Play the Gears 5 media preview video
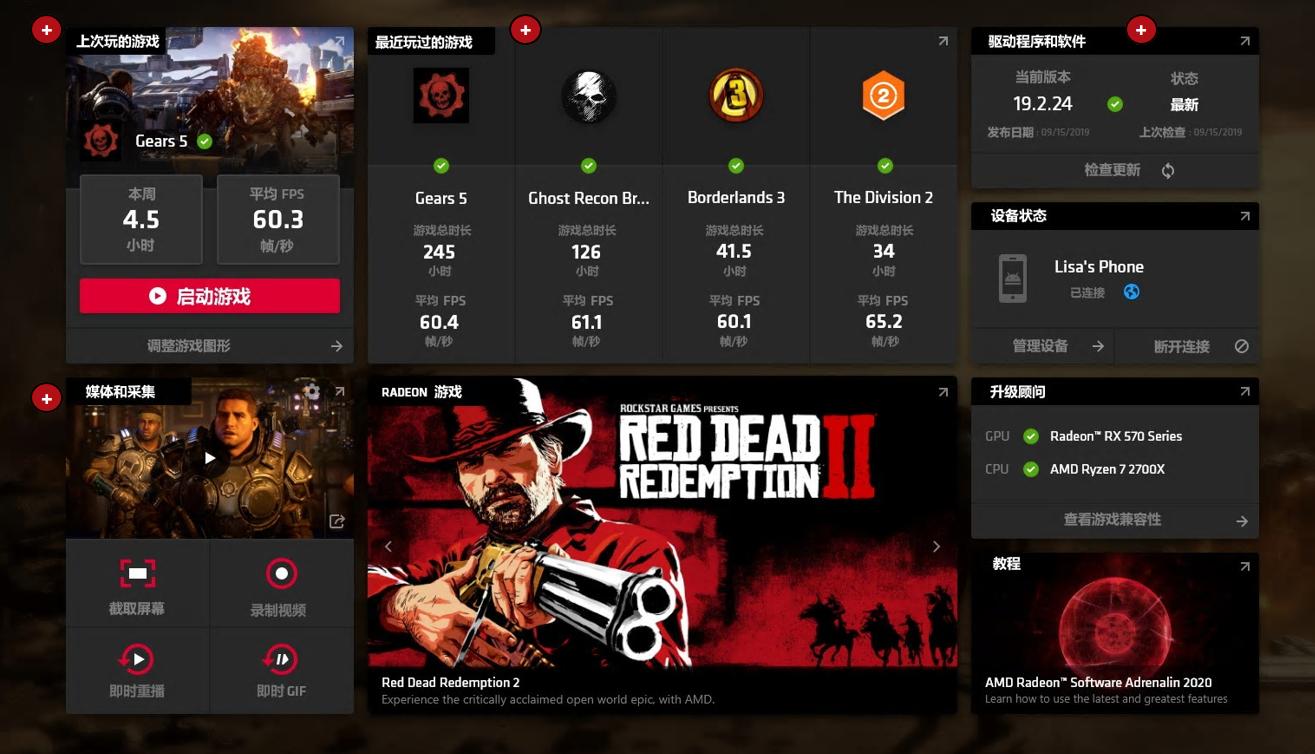 (x=210, y=458)
